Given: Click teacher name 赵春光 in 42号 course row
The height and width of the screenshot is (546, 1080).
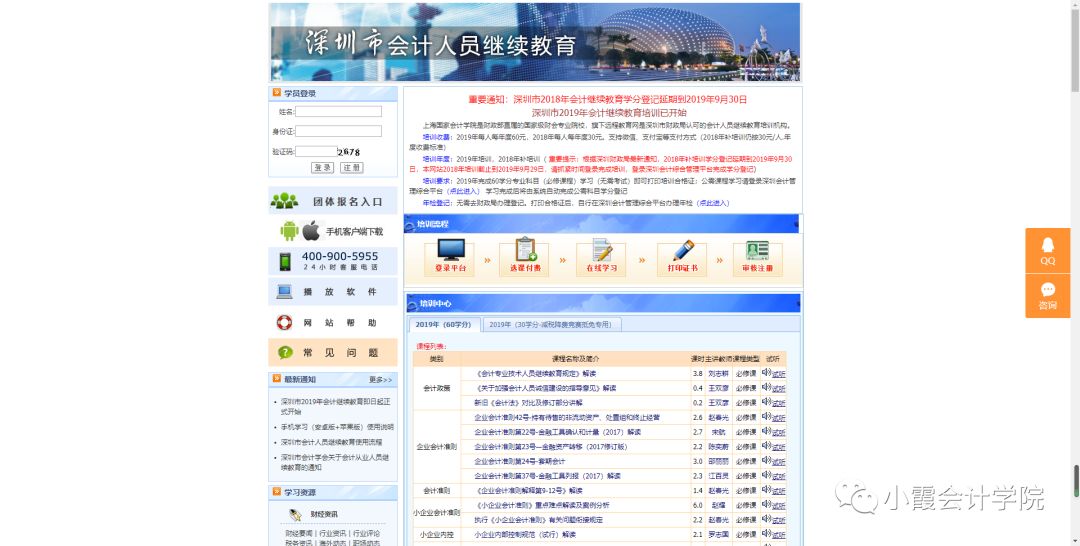Looking at the screenshot, I should [718, 417].
